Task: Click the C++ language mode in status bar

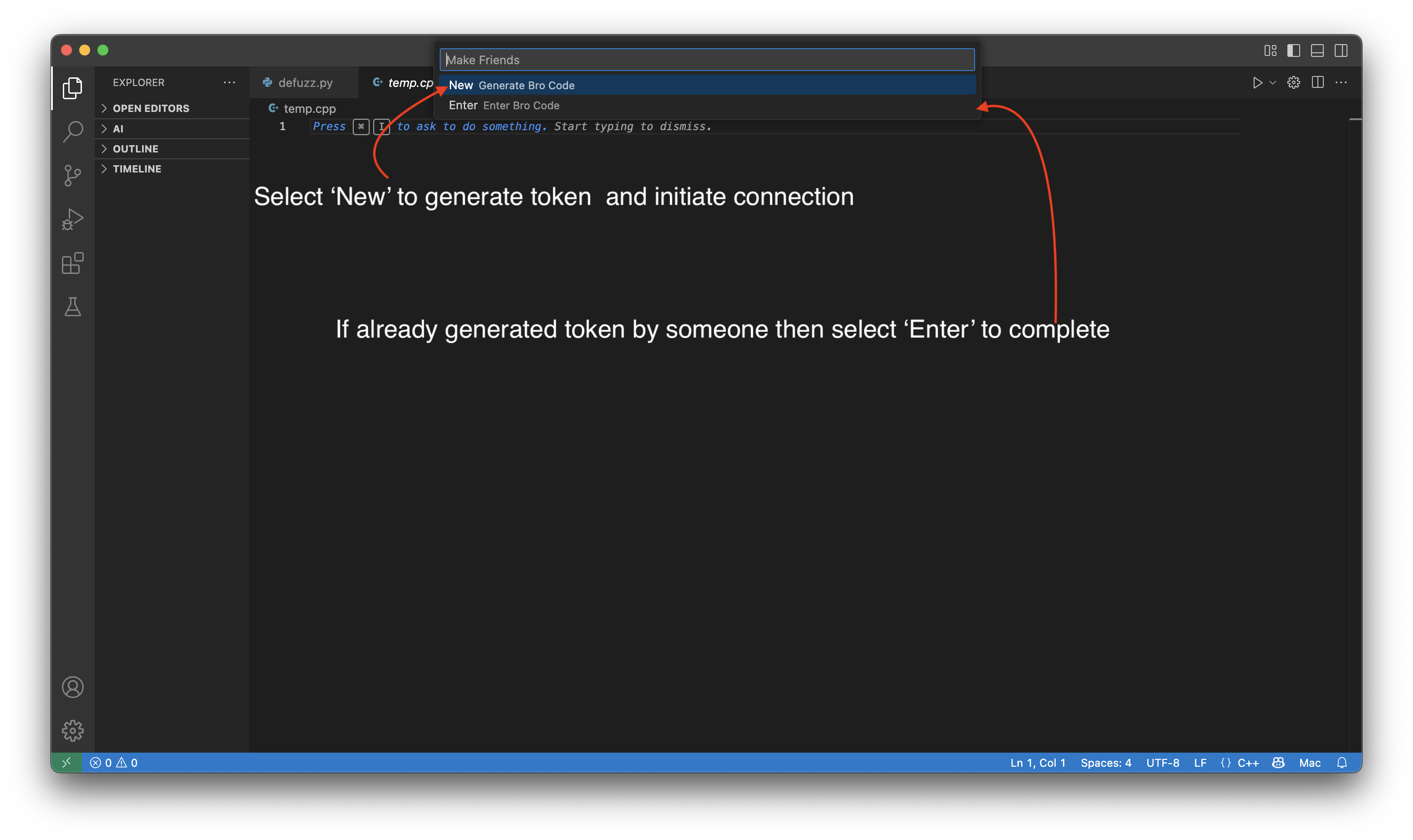Action: (1247, 763)
